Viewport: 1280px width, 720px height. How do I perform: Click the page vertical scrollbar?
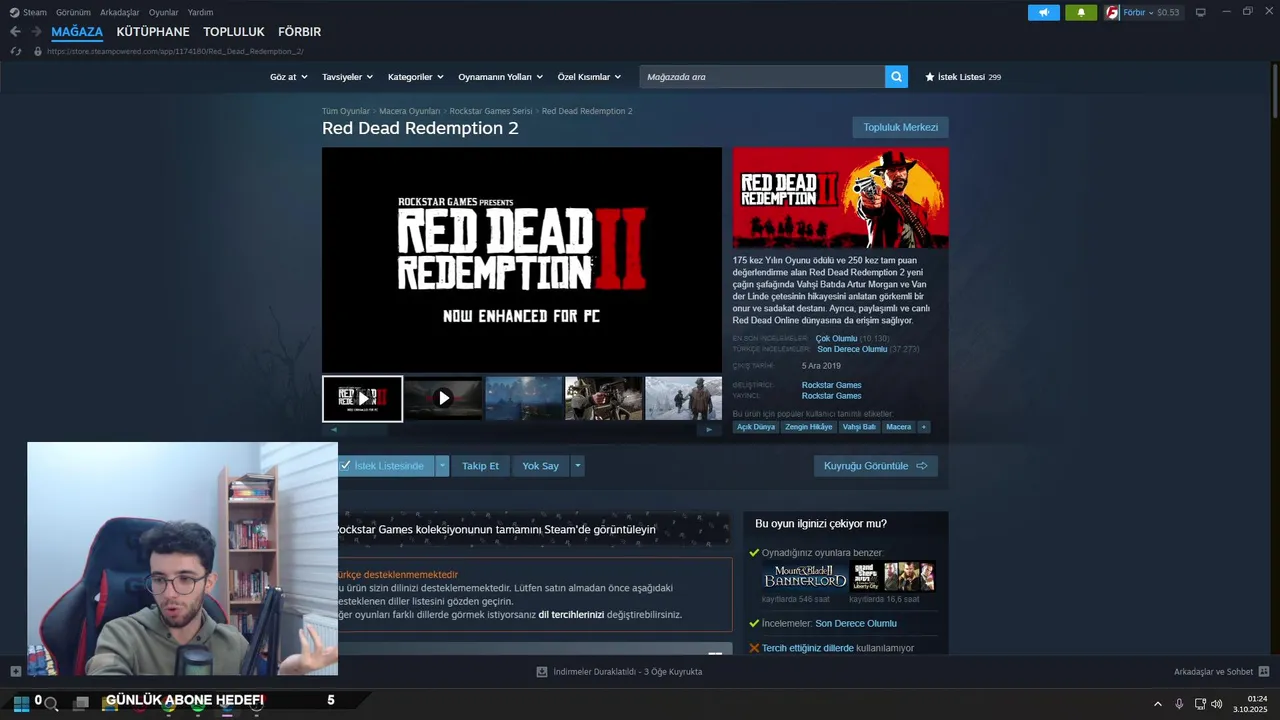(x=1275, y=90)
